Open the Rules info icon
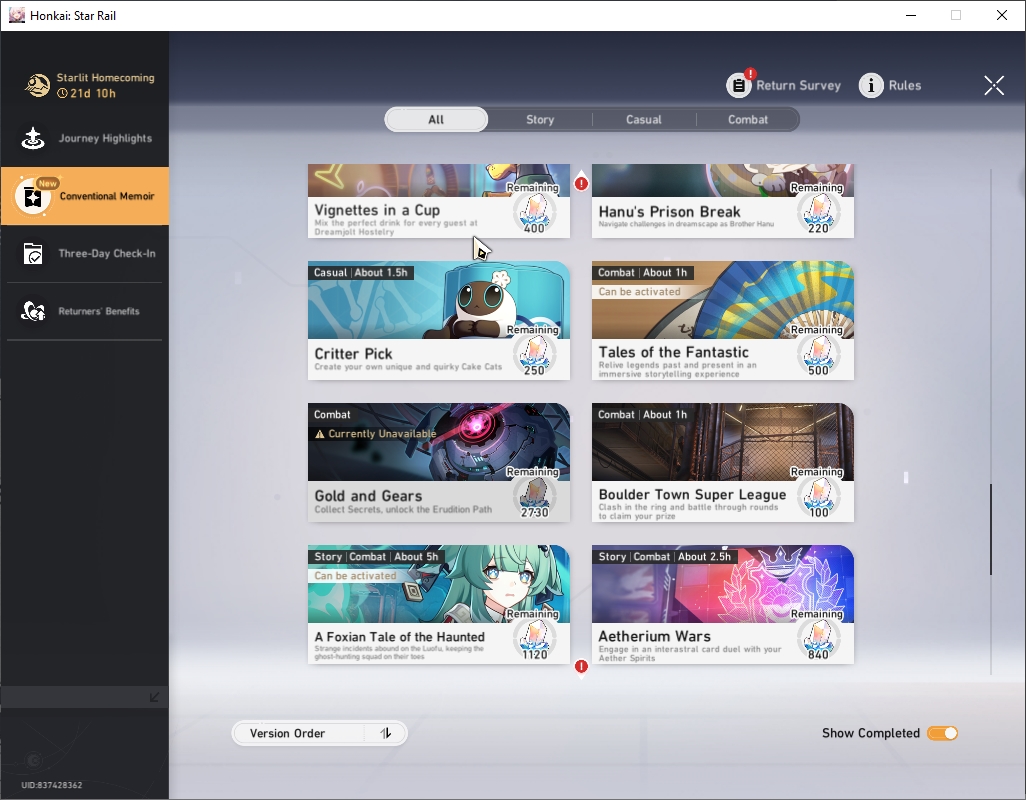The image size is (1026, 800). 871,85
